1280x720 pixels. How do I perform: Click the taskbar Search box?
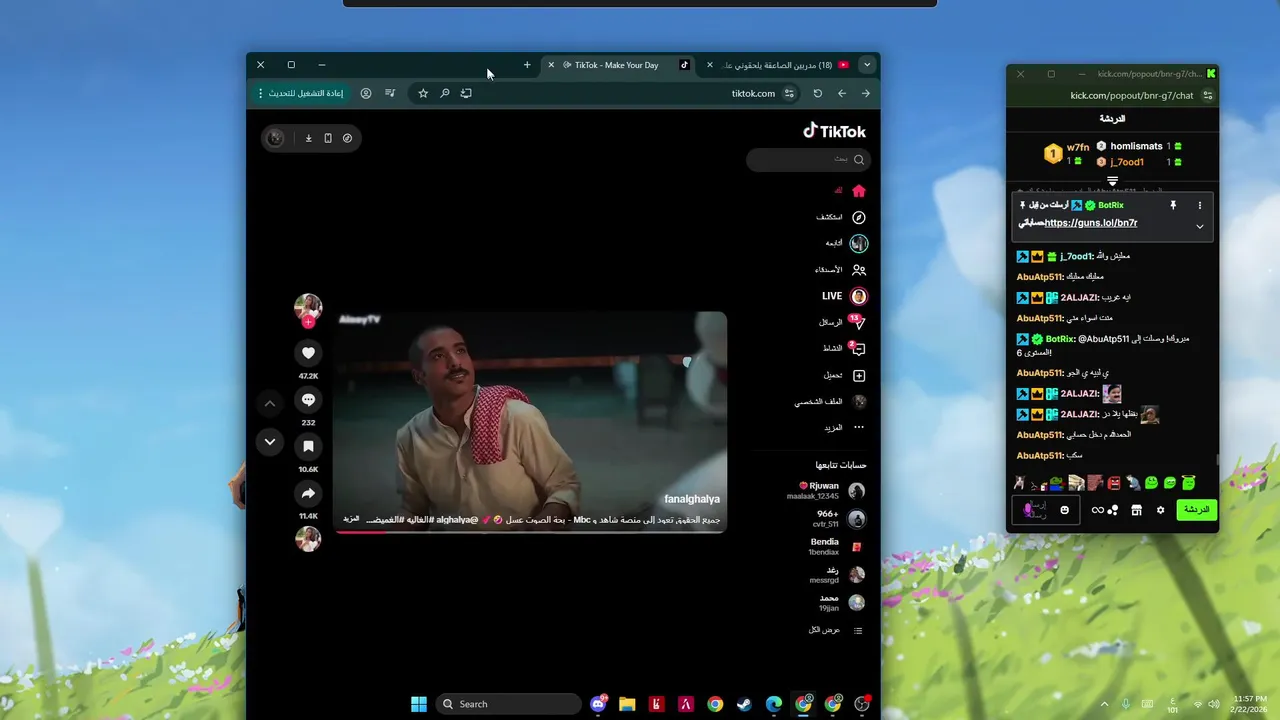[x=509, y=704]
